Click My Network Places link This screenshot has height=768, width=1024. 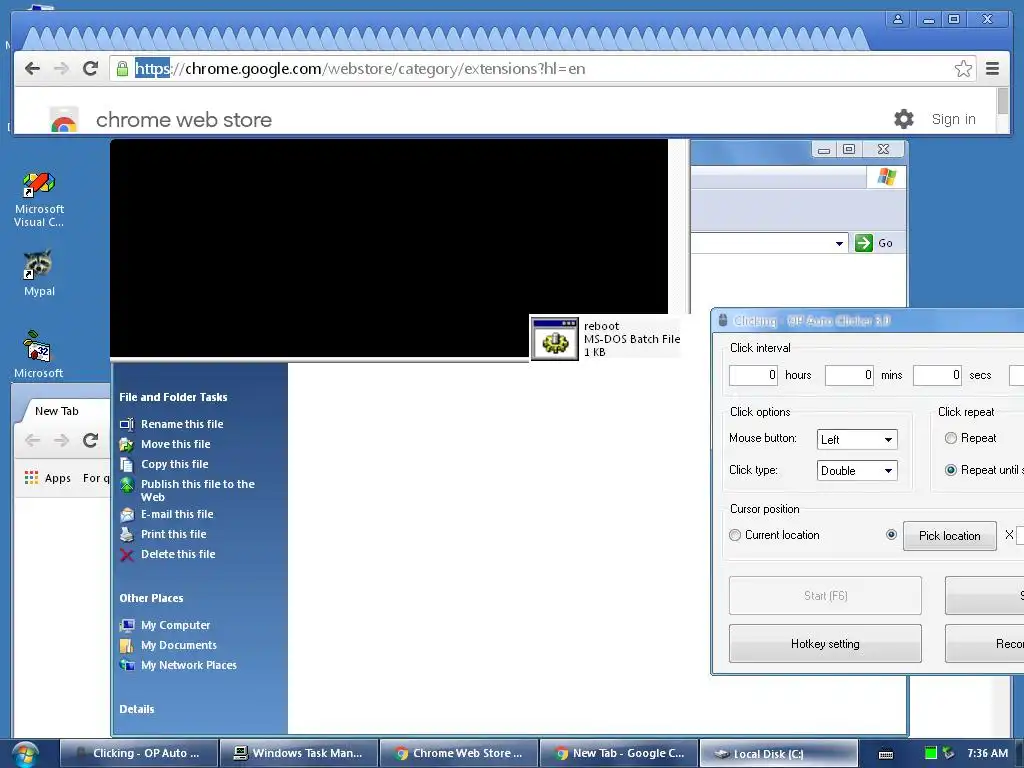click(189, 665)
